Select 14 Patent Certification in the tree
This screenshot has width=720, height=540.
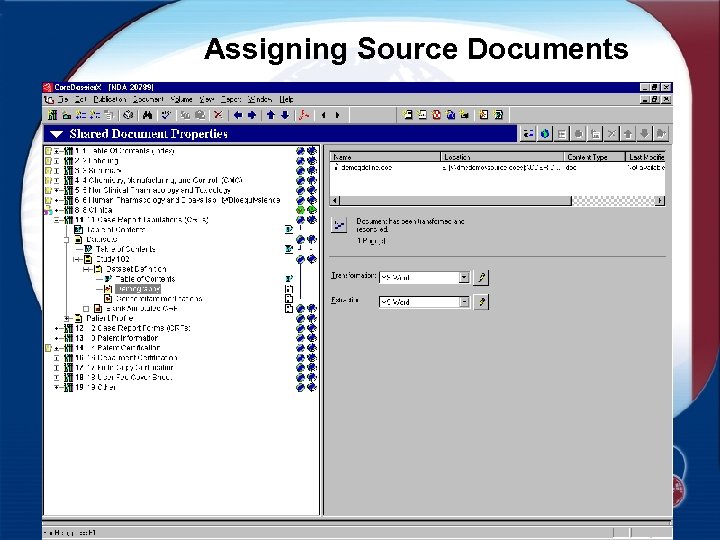click(x=118, y=348)
